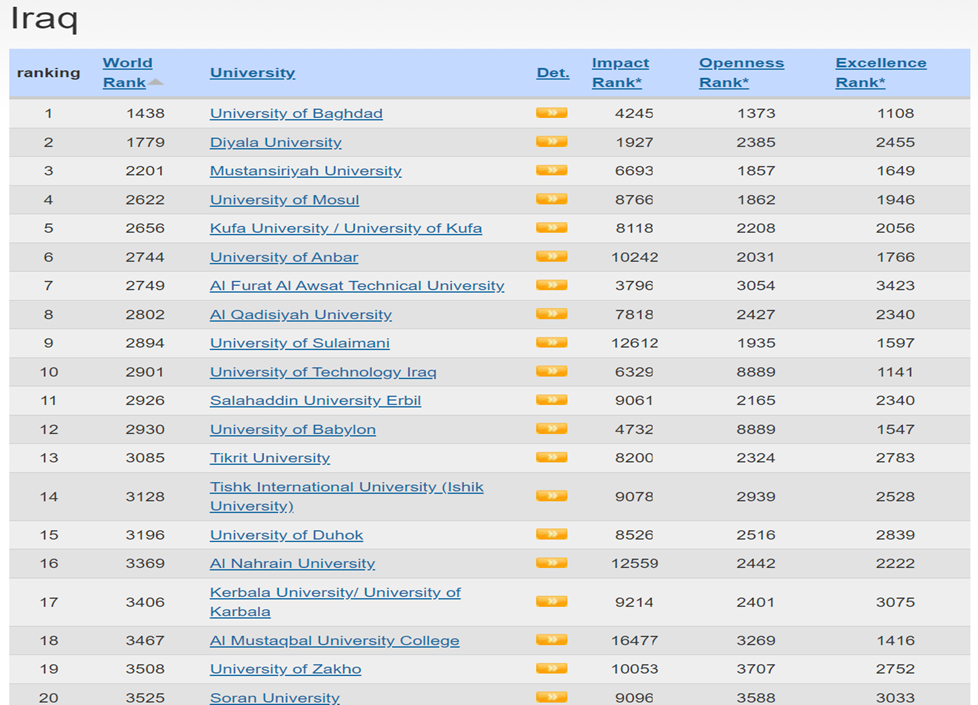
Task: Click the Det. column header link
Action: [552, 73]
